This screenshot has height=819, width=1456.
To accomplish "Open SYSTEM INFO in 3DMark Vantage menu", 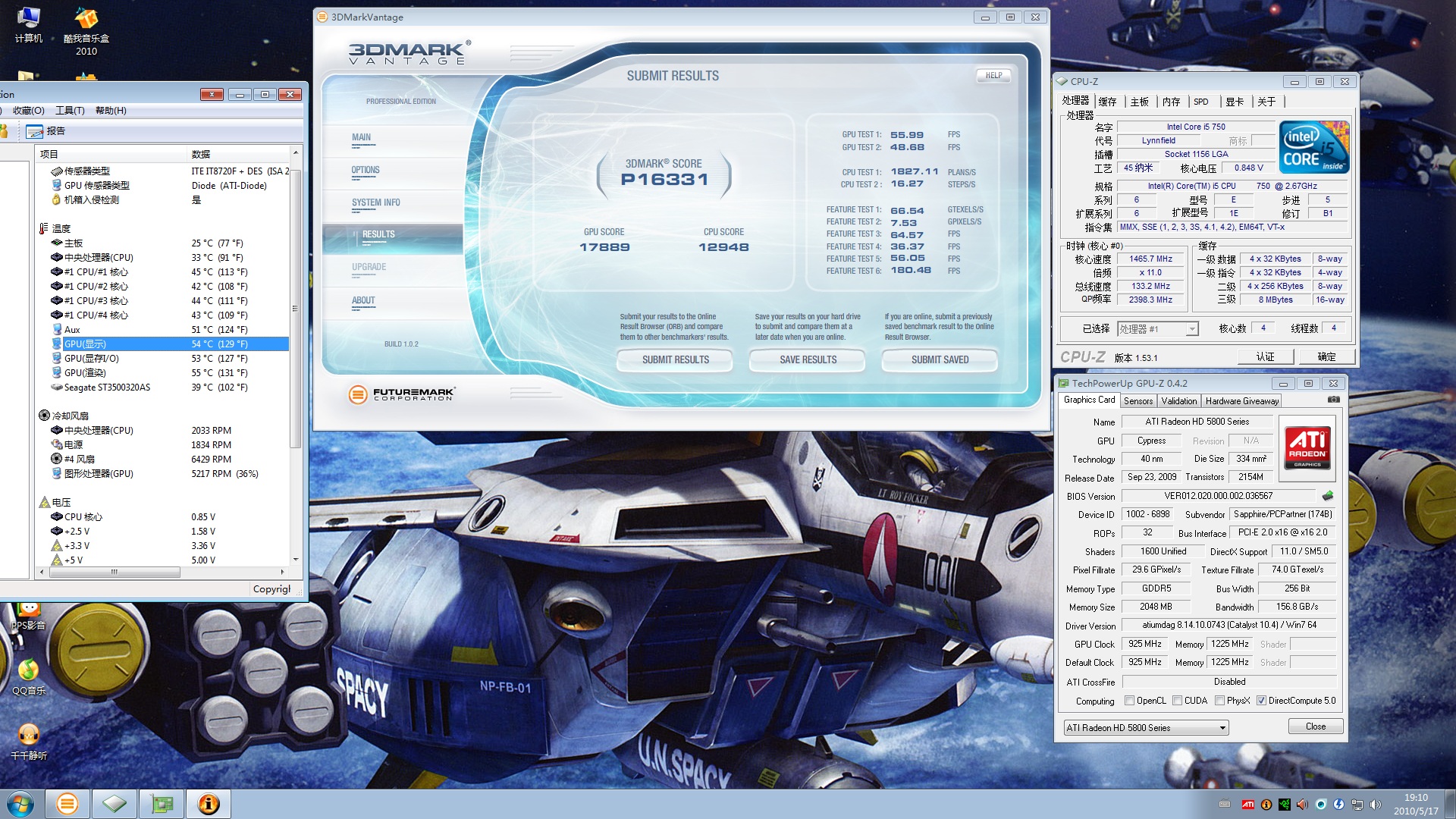I will tap(376, 202).
